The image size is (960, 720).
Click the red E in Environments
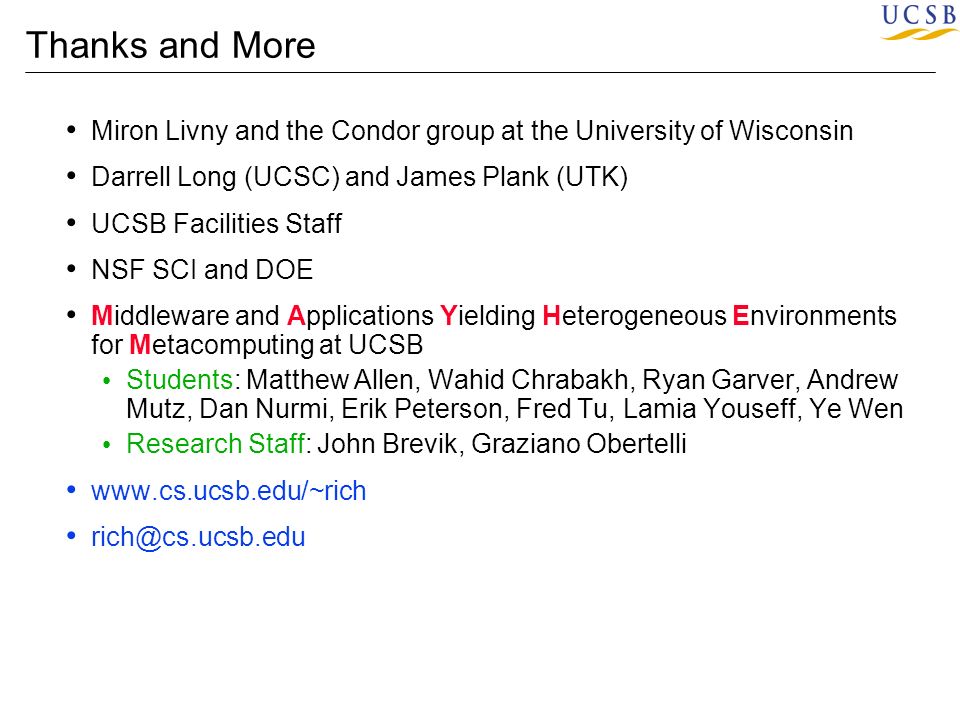point(740,316)
